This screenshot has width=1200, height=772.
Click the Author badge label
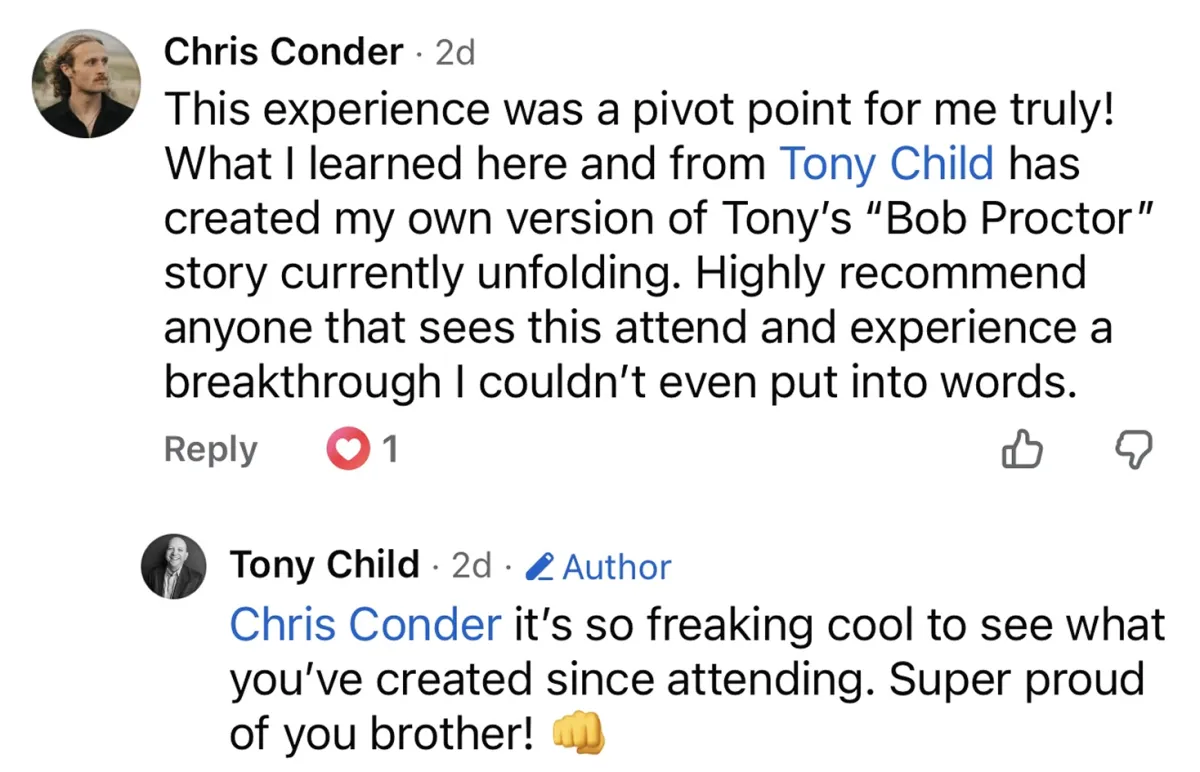(616, 567)
